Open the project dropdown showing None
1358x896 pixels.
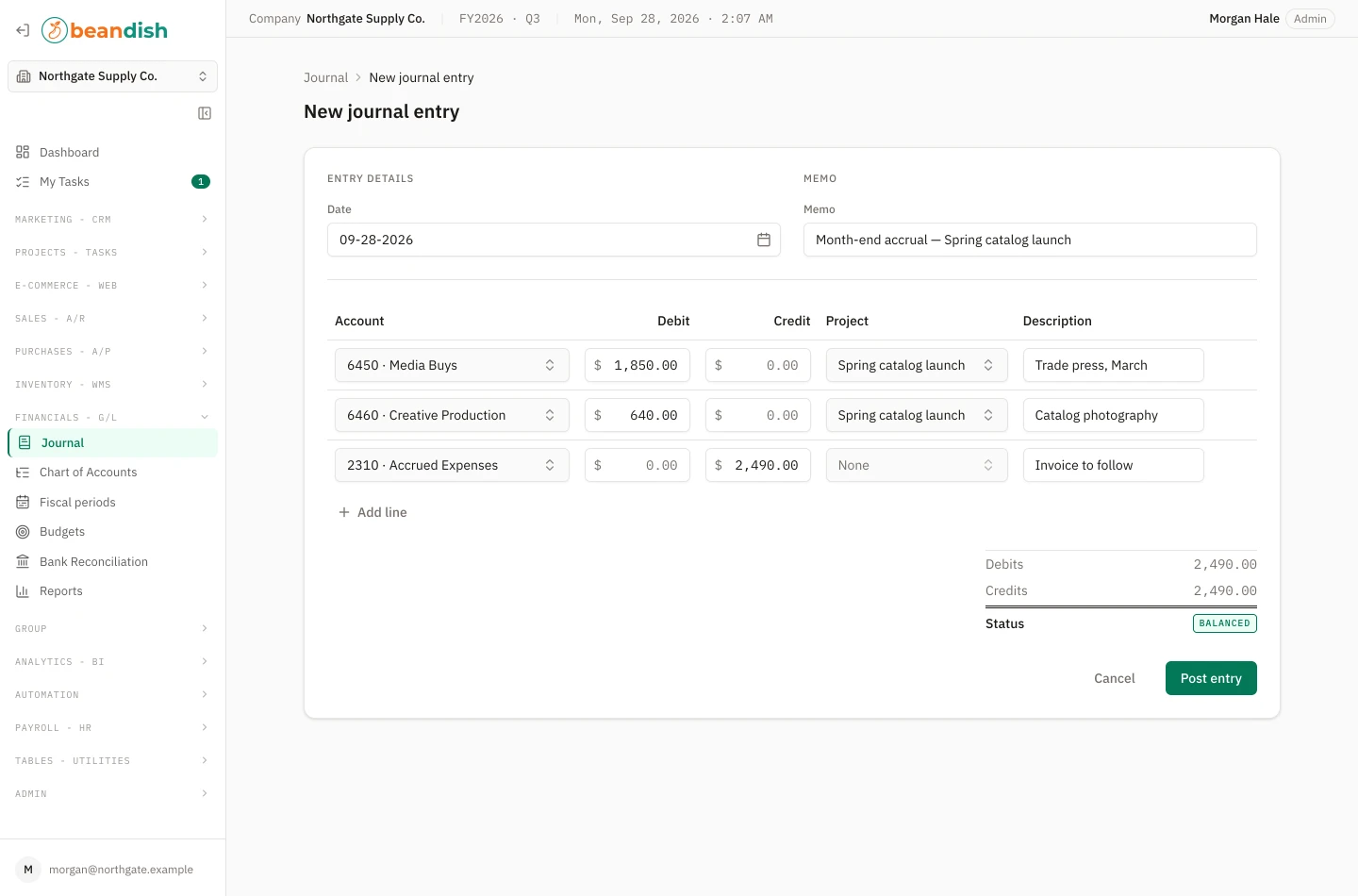[x=917, y=465]
